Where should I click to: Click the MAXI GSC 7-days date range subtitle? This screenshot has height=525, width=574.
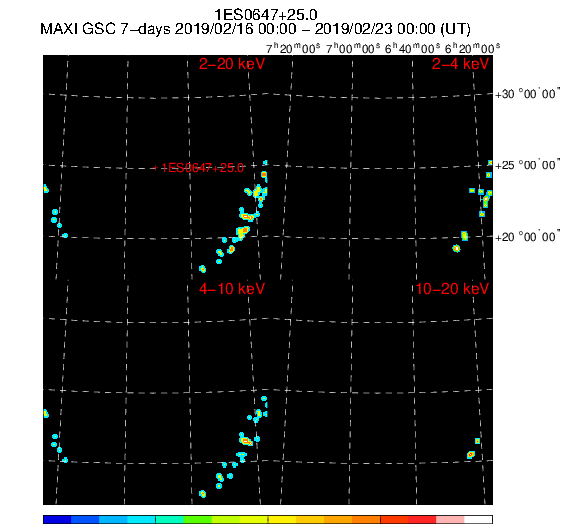[x=255, y=29]
